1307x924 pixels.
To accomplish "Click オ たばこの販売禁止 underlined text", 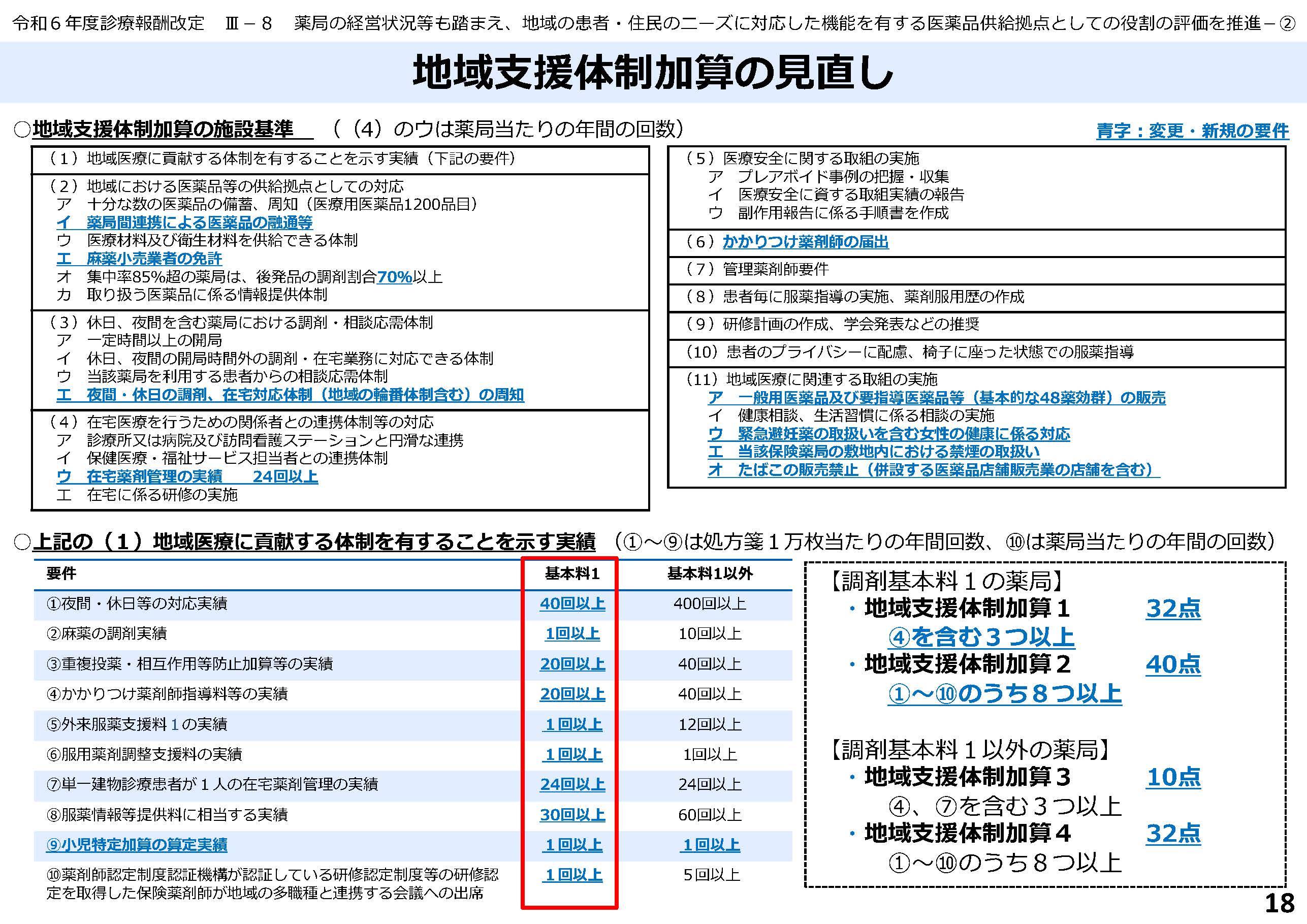I will [x=933, y=470].
